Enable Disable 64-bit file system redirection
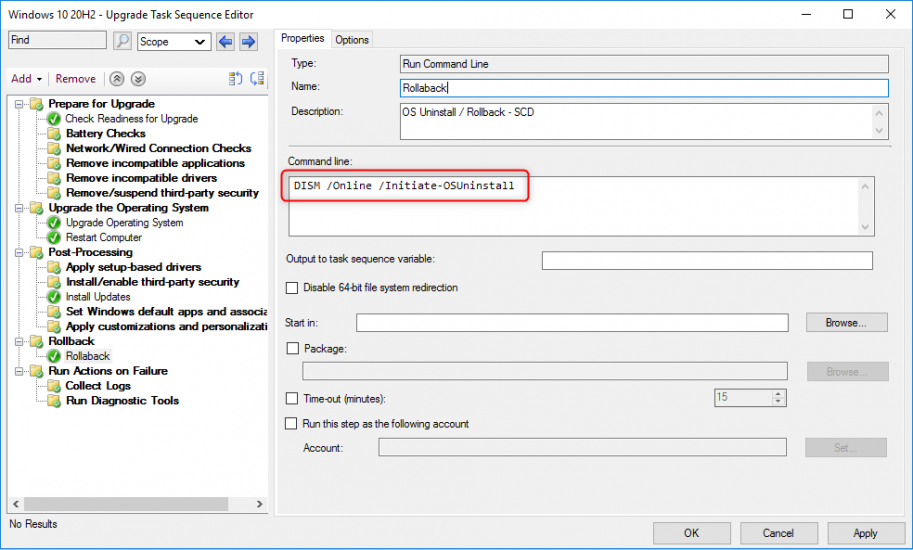 (292, 288)
